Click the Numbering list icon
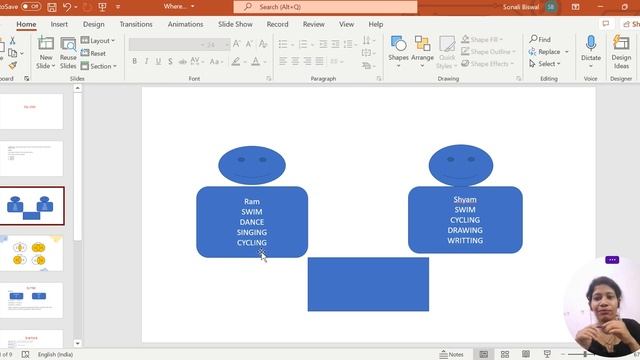 coord(303,44)
